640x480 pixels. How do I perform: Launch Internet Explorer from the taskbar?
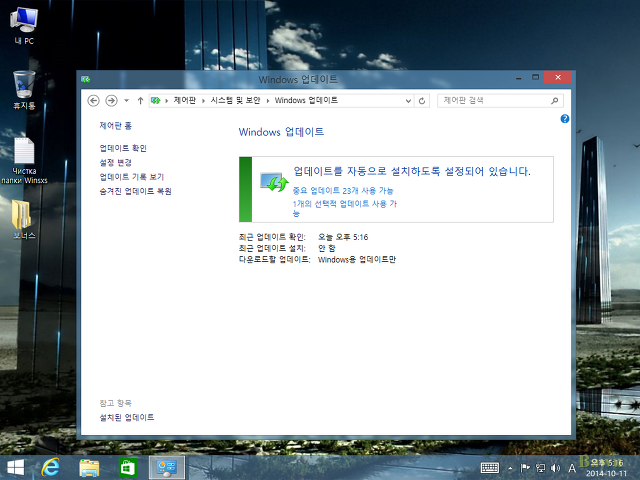(50, 467)
